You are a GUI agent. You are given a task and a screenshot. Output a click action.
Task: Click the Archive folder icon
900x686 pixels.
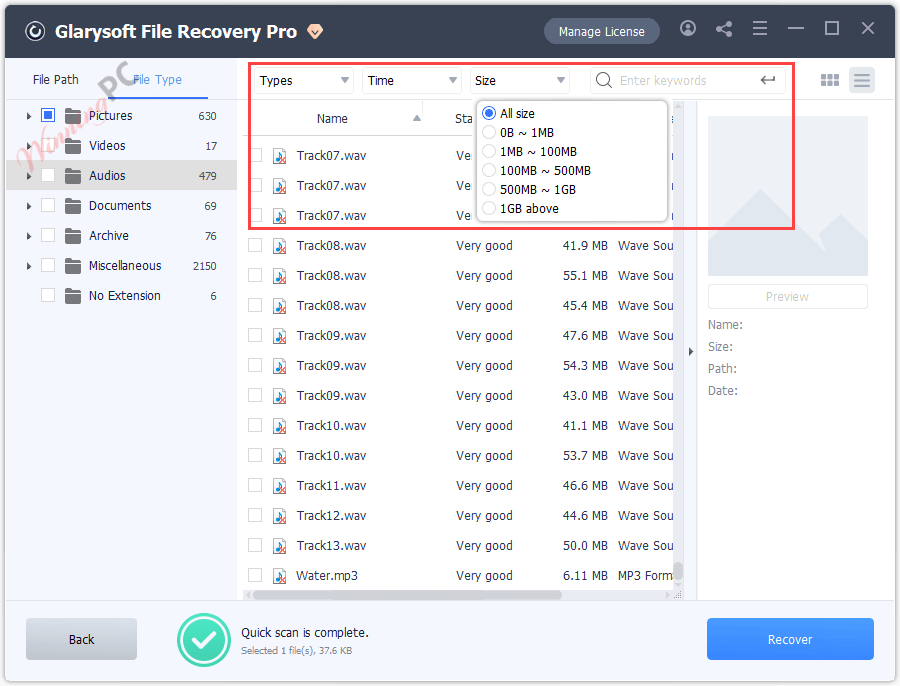coord(73,235)
